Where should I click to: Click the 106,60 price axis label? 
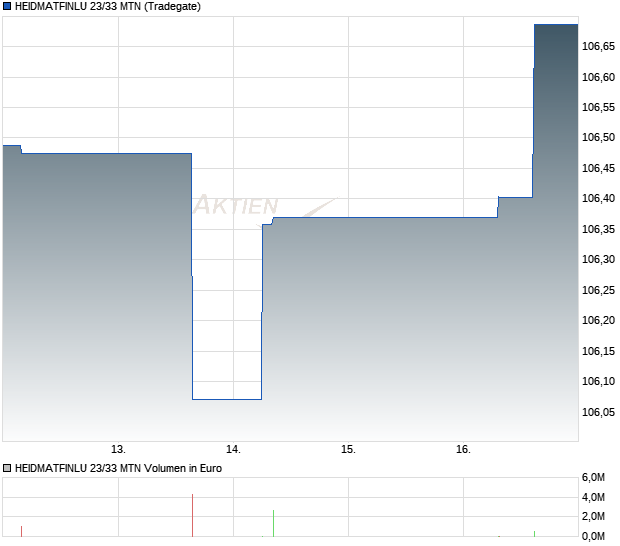(598, 77)
